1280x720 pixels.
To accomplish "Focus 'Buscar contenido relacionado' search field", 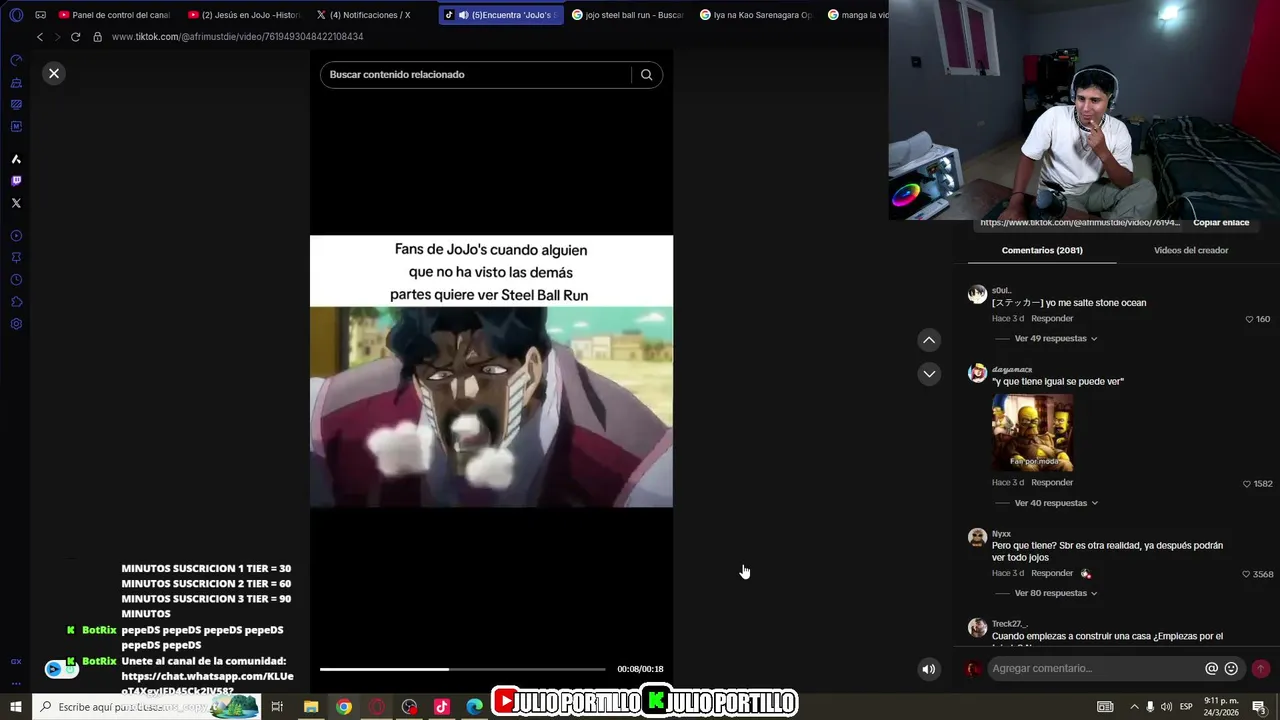I will 477,75.
